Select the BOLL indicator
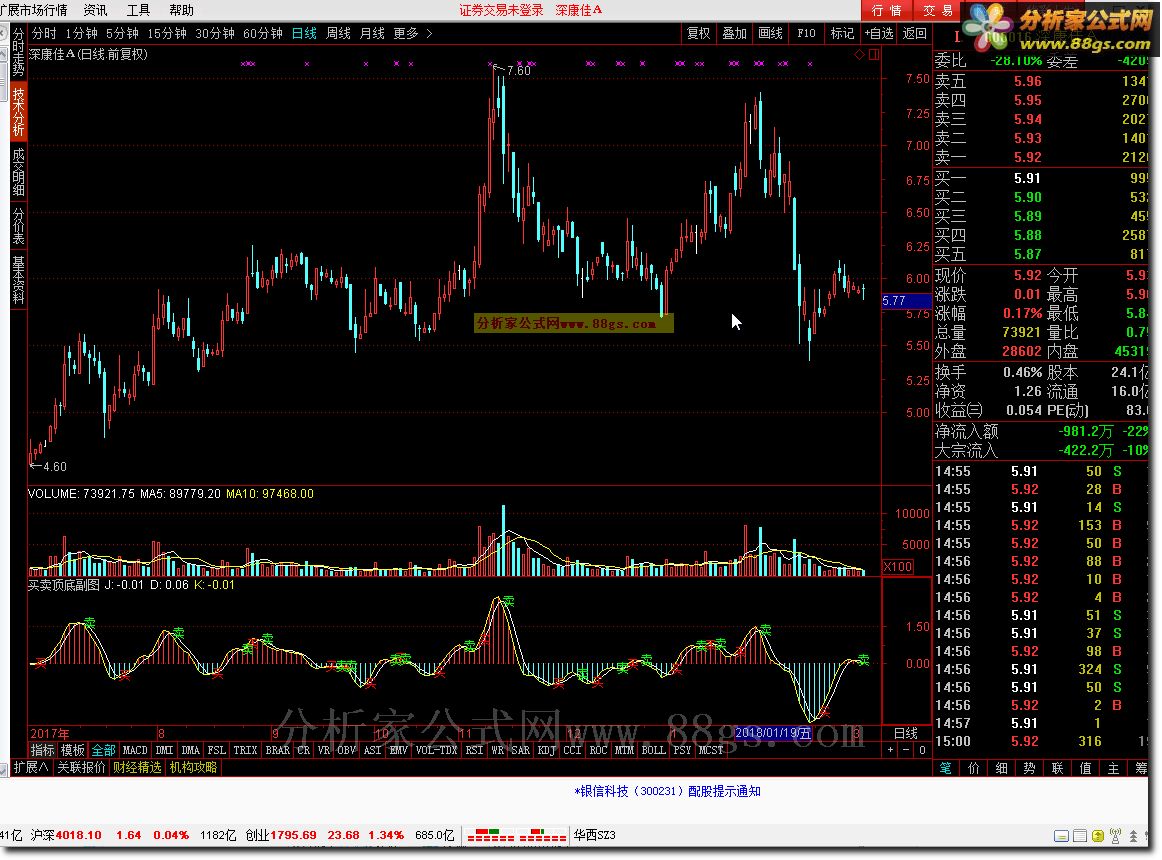1162x860 pixels. [x=653, y=750]
